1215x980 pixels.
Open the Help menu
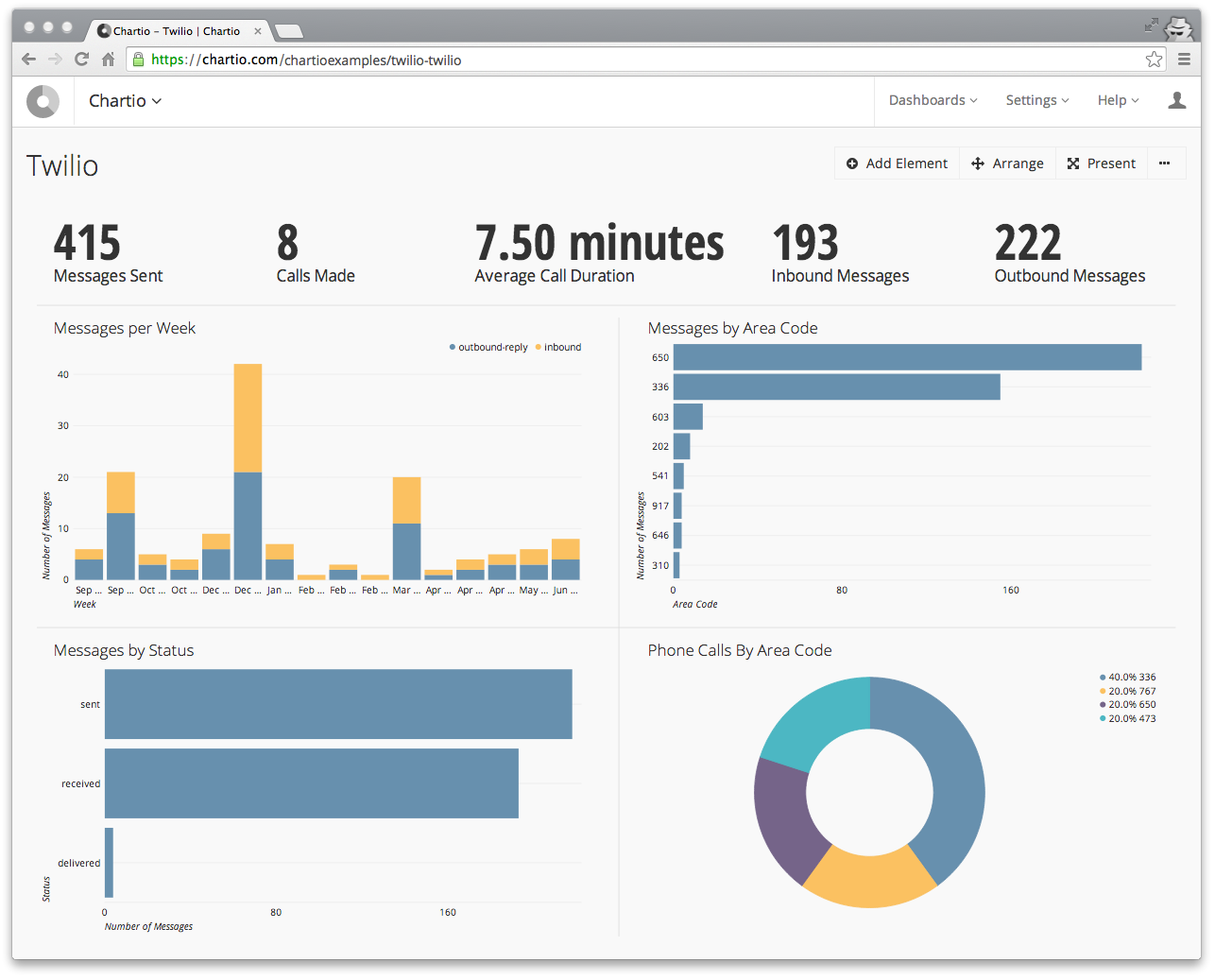point(1118,100)
